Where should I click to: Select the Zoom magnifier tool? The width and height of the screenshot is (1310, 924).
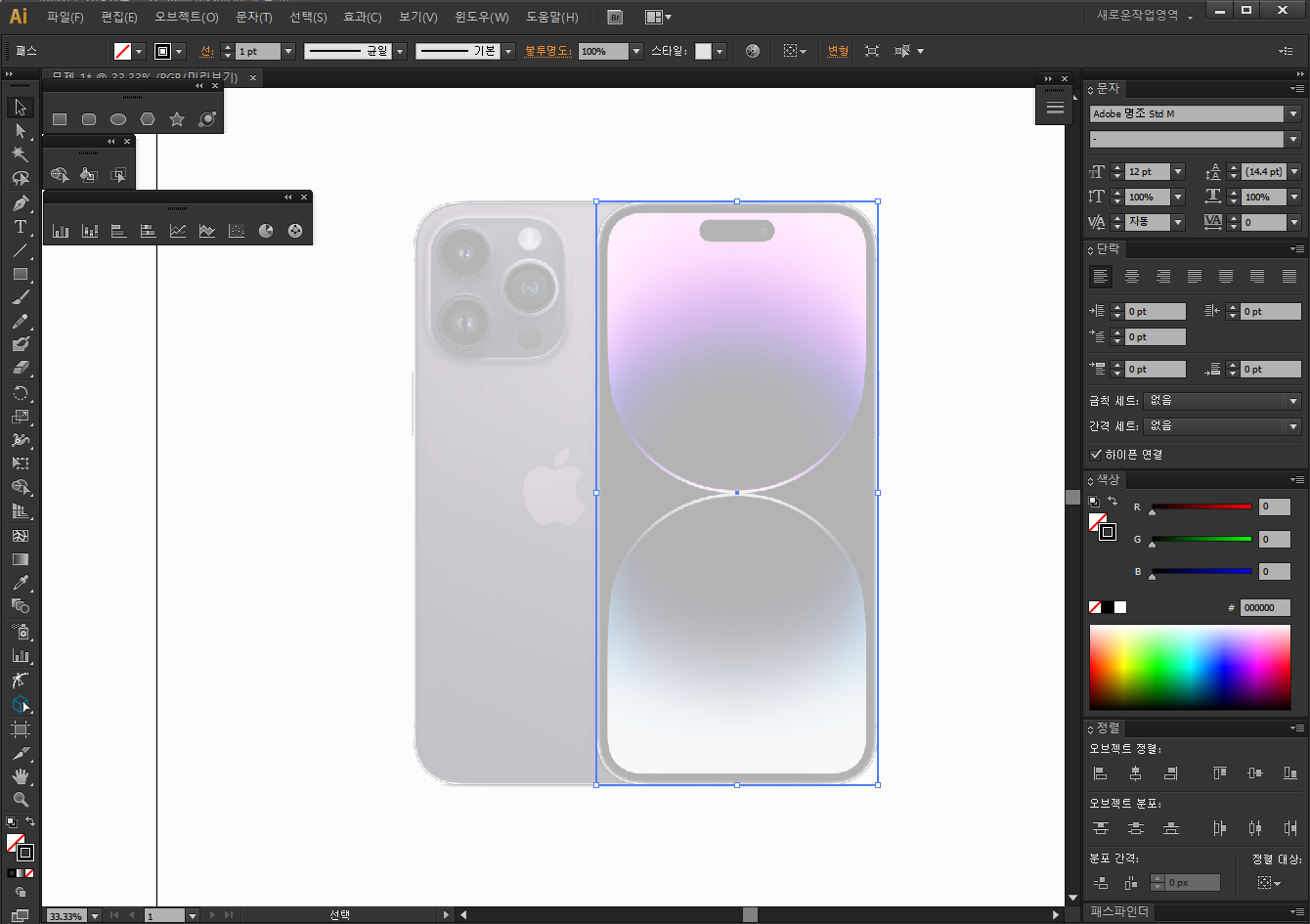tap(21, 800)
